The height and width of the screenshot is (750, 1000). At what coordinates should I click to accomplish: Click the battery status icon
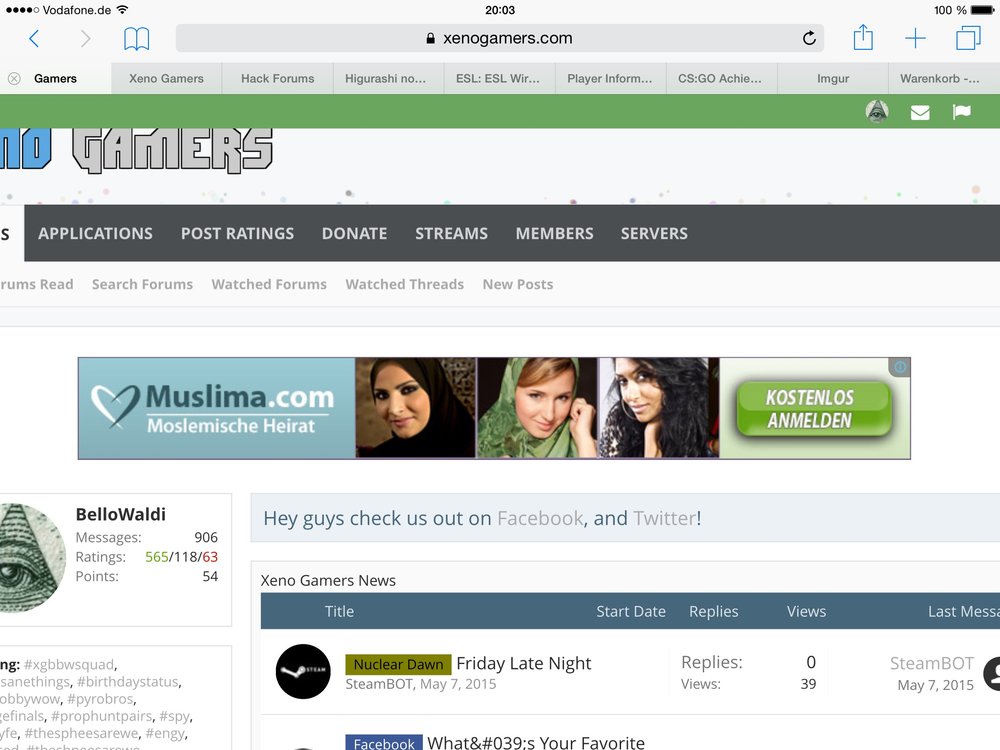pos(982,10)
